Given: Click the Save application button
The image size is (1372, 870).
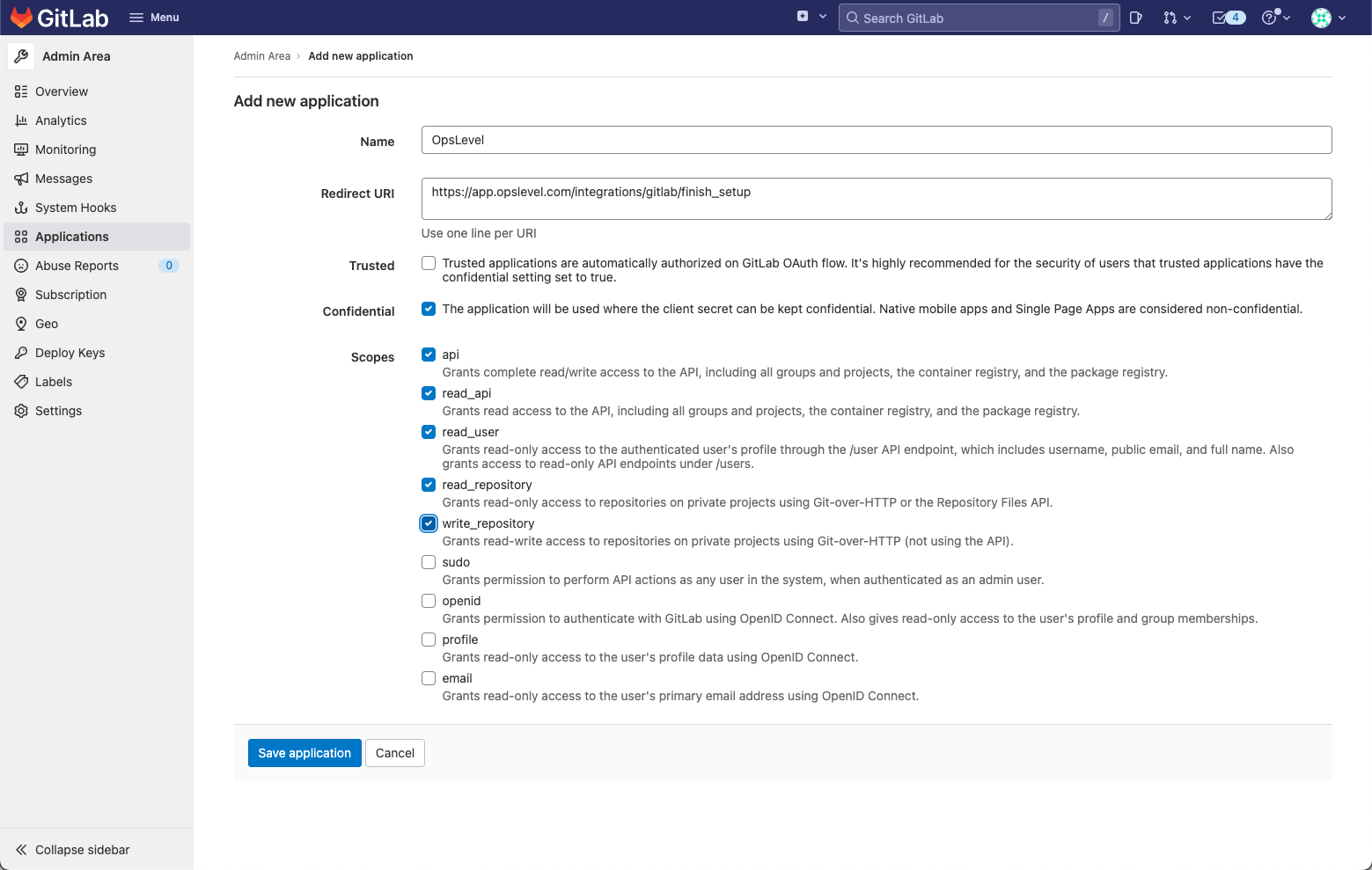Looking at the screenshot, I should 304,753.
